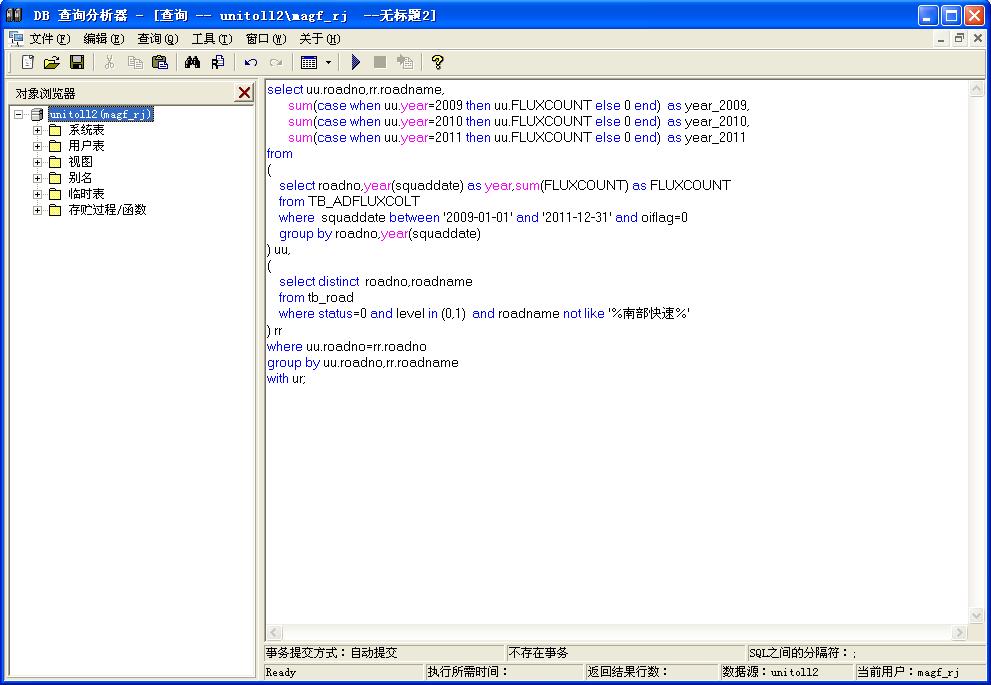Click the right arrow of horizontal scrollbar

coord(959,631)
